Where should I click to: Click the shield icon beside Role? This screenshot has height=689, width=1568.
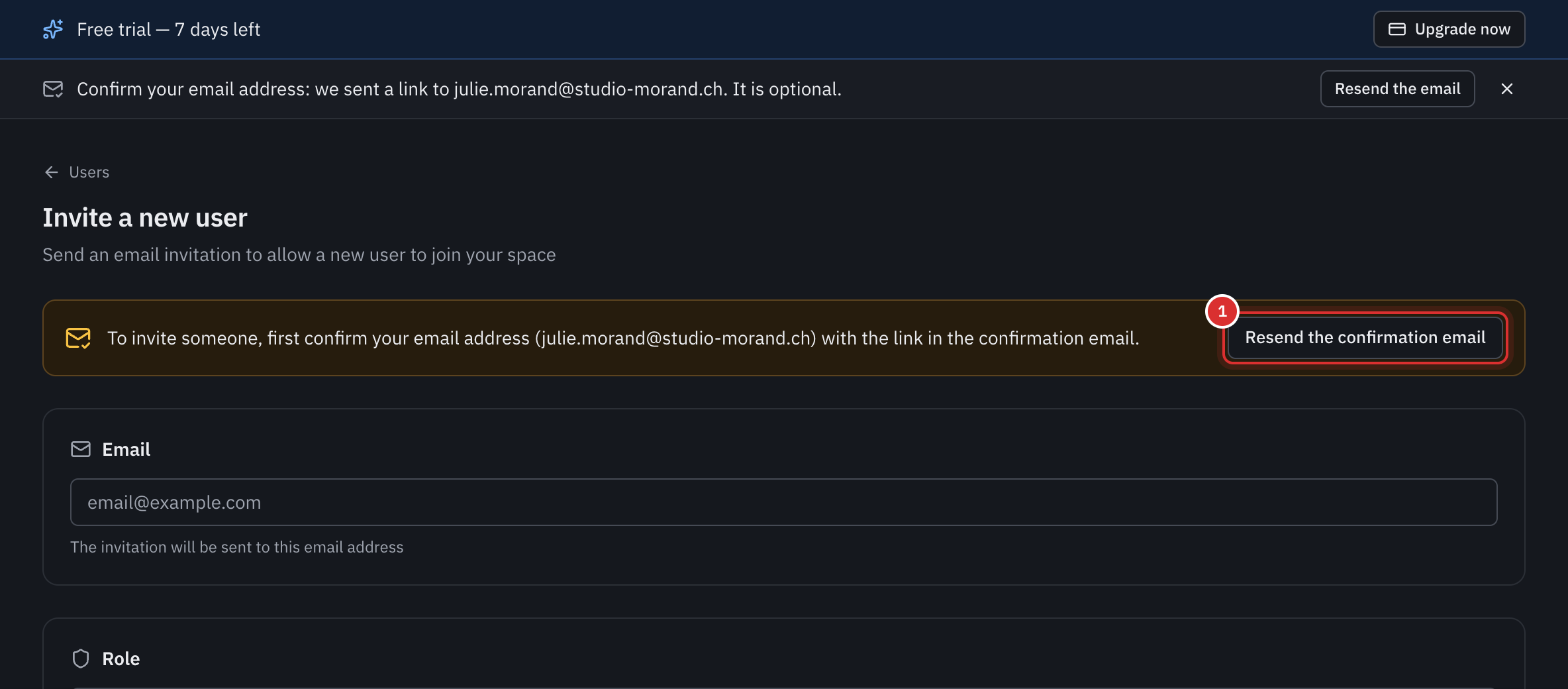tap(81, 659)
